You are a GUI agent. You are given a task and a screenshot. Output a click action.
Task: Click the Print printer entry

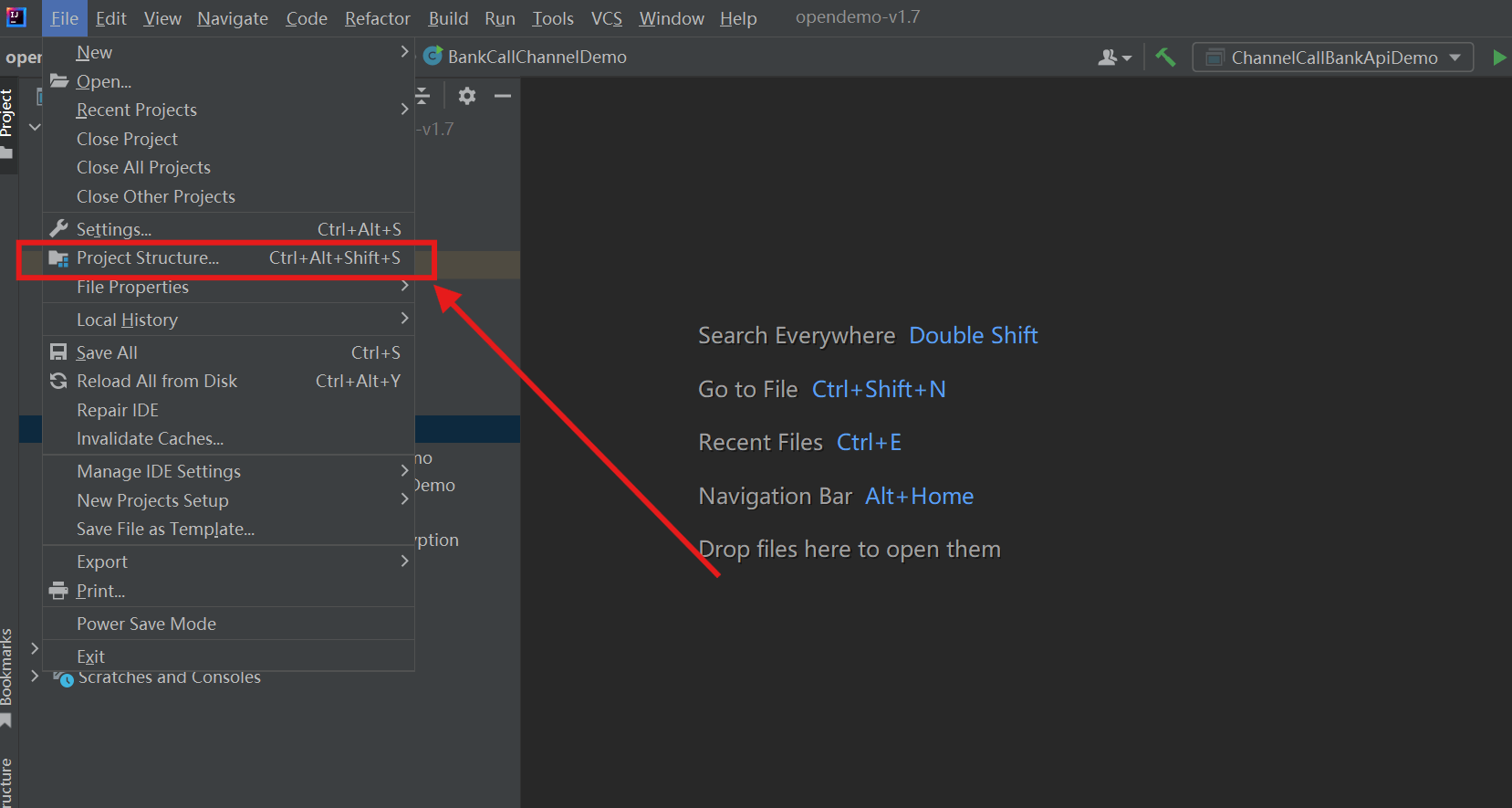(228, 591)
